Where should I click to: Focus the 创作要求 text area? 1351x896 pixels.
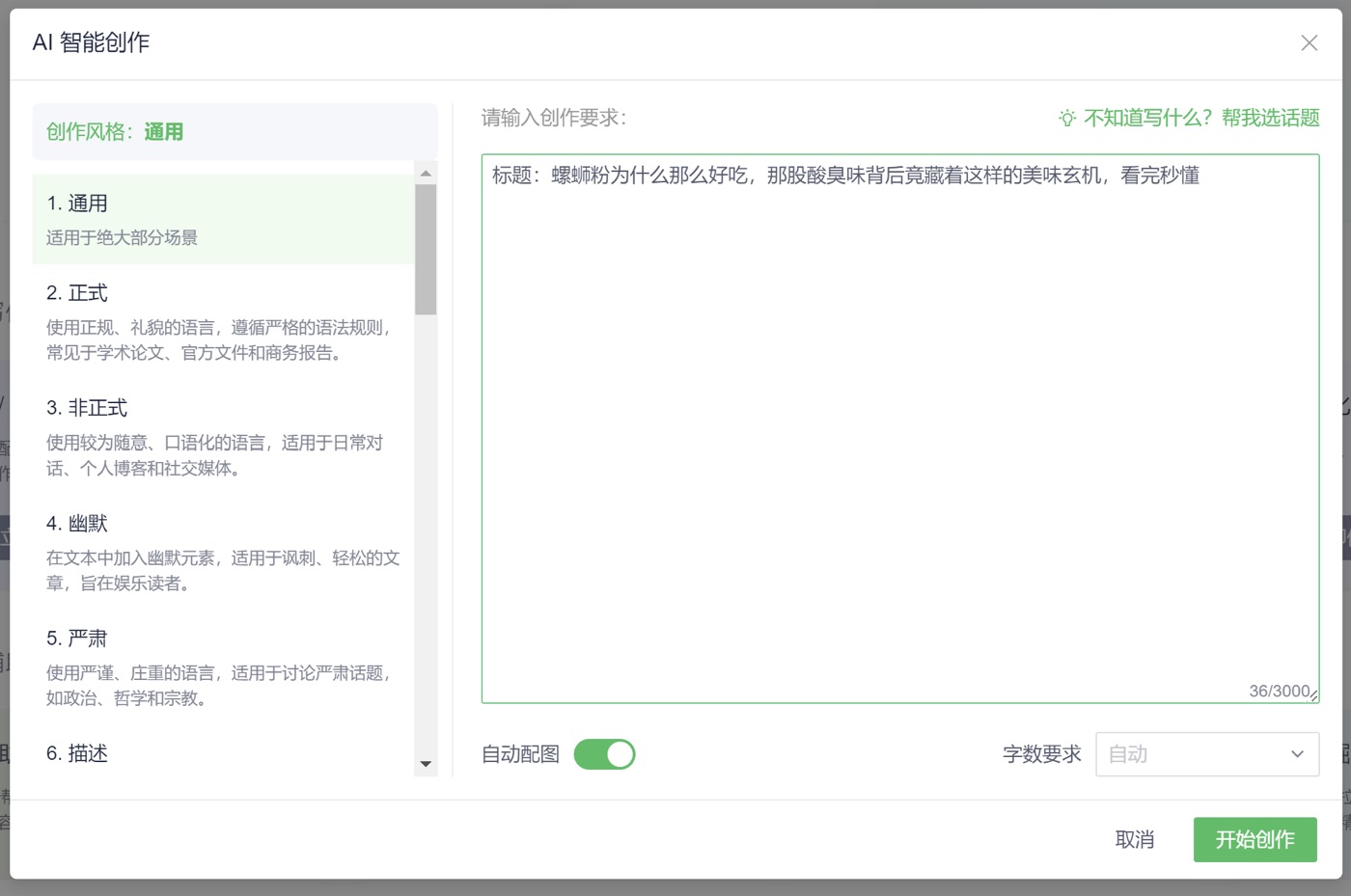tap(900, 428)
